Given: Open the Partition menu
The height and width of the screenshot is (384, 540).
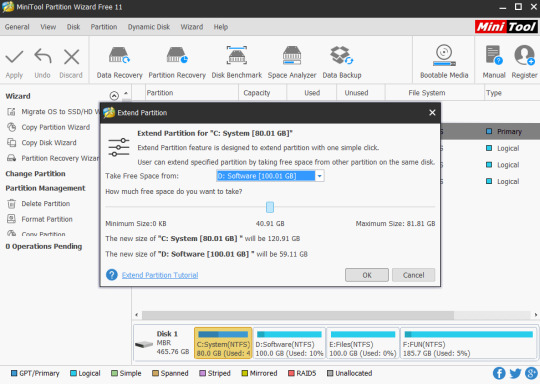Looking at the screenshot, I should point(104,27).
